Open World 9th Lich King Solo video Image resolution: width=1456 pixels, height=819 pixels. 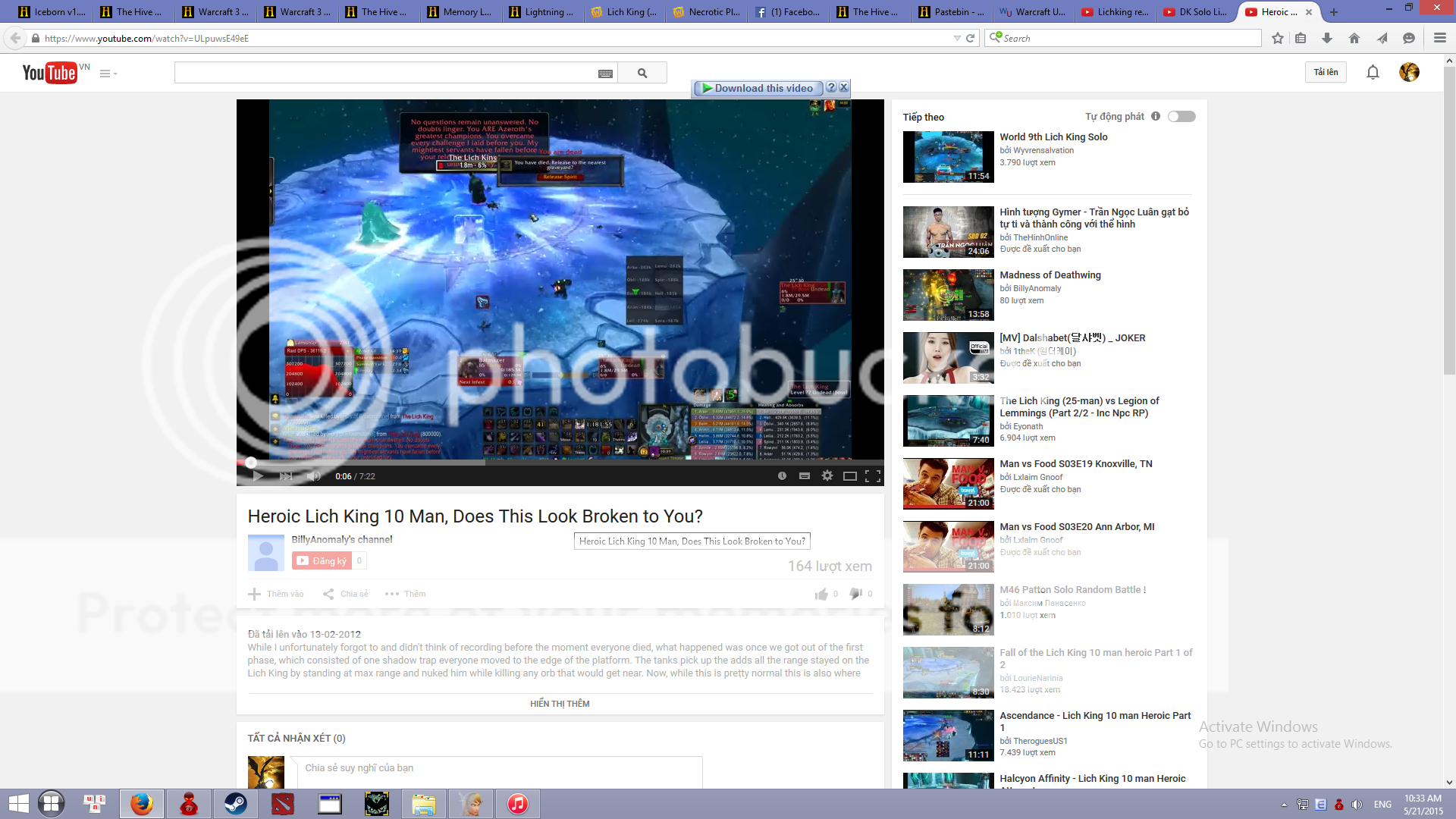tap(1053, 137)
